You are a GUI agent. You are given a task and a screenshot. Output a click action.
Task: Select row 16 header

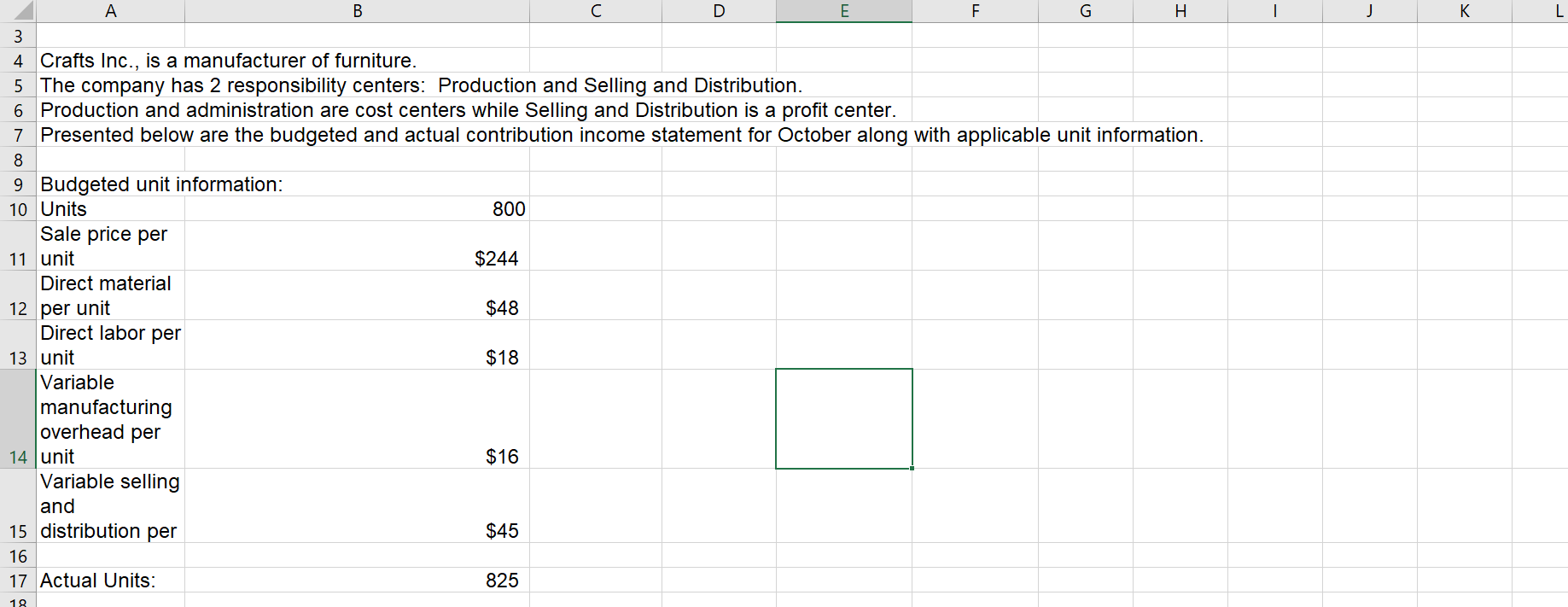tap(18, 556)
